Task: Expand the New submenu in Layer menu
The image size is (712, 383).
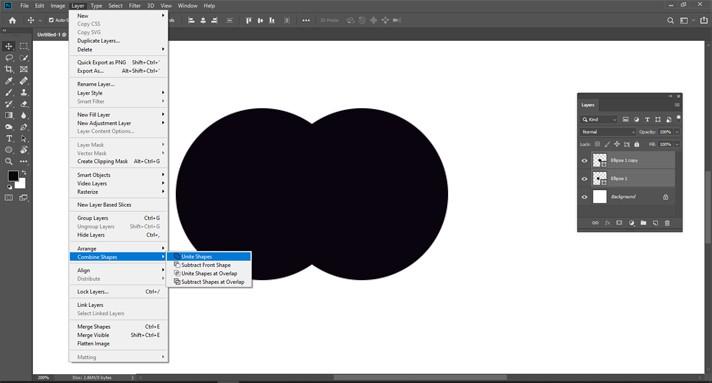Action: point(119,16)
